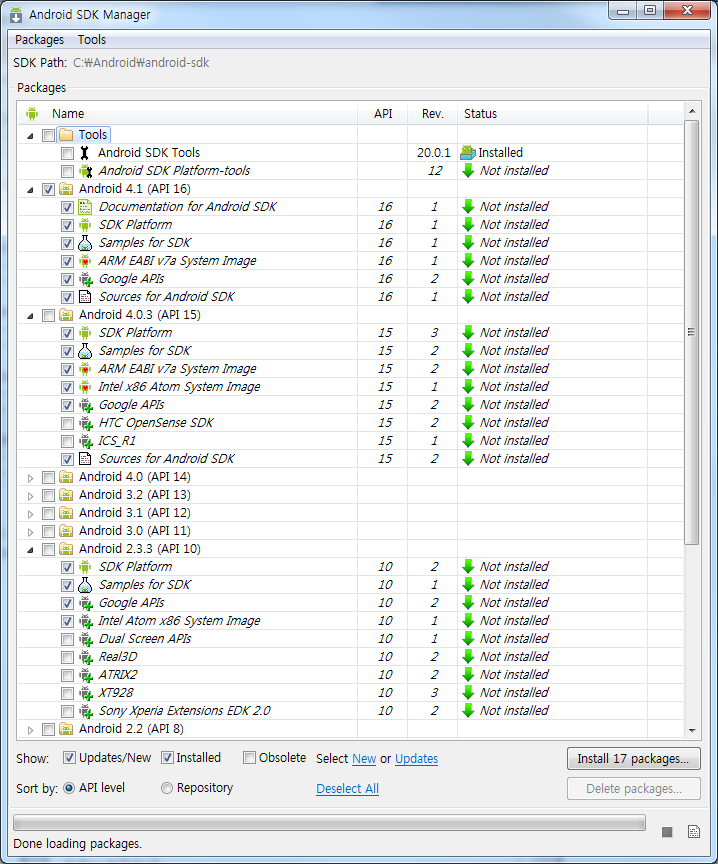Expand the Android 4.0 (API 14) group
This screenshot has height=864, width=718.
(30, 478)
